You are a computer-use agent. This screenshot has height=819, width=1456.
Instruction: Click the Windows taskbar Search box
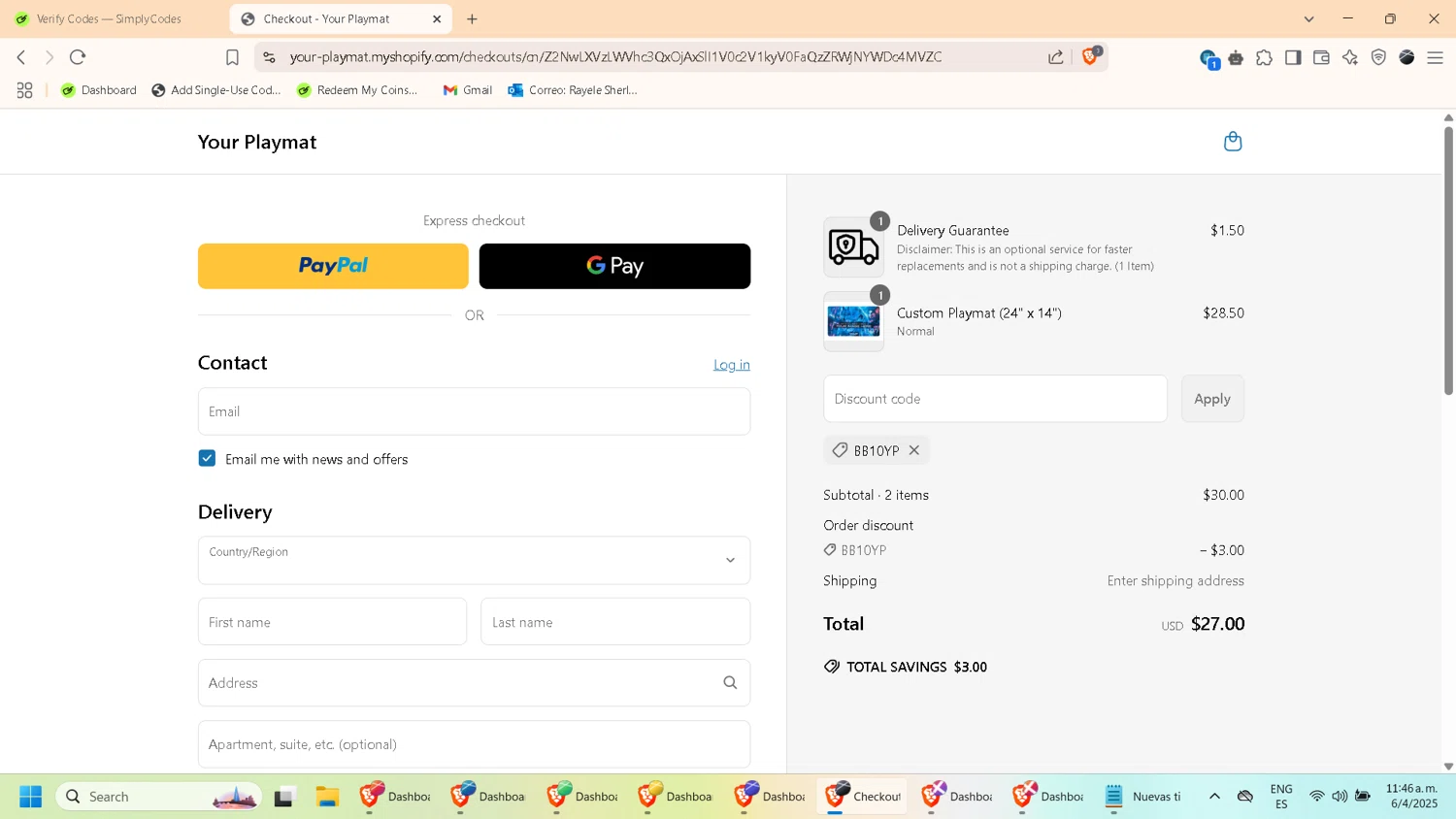(x=158, y=797)
